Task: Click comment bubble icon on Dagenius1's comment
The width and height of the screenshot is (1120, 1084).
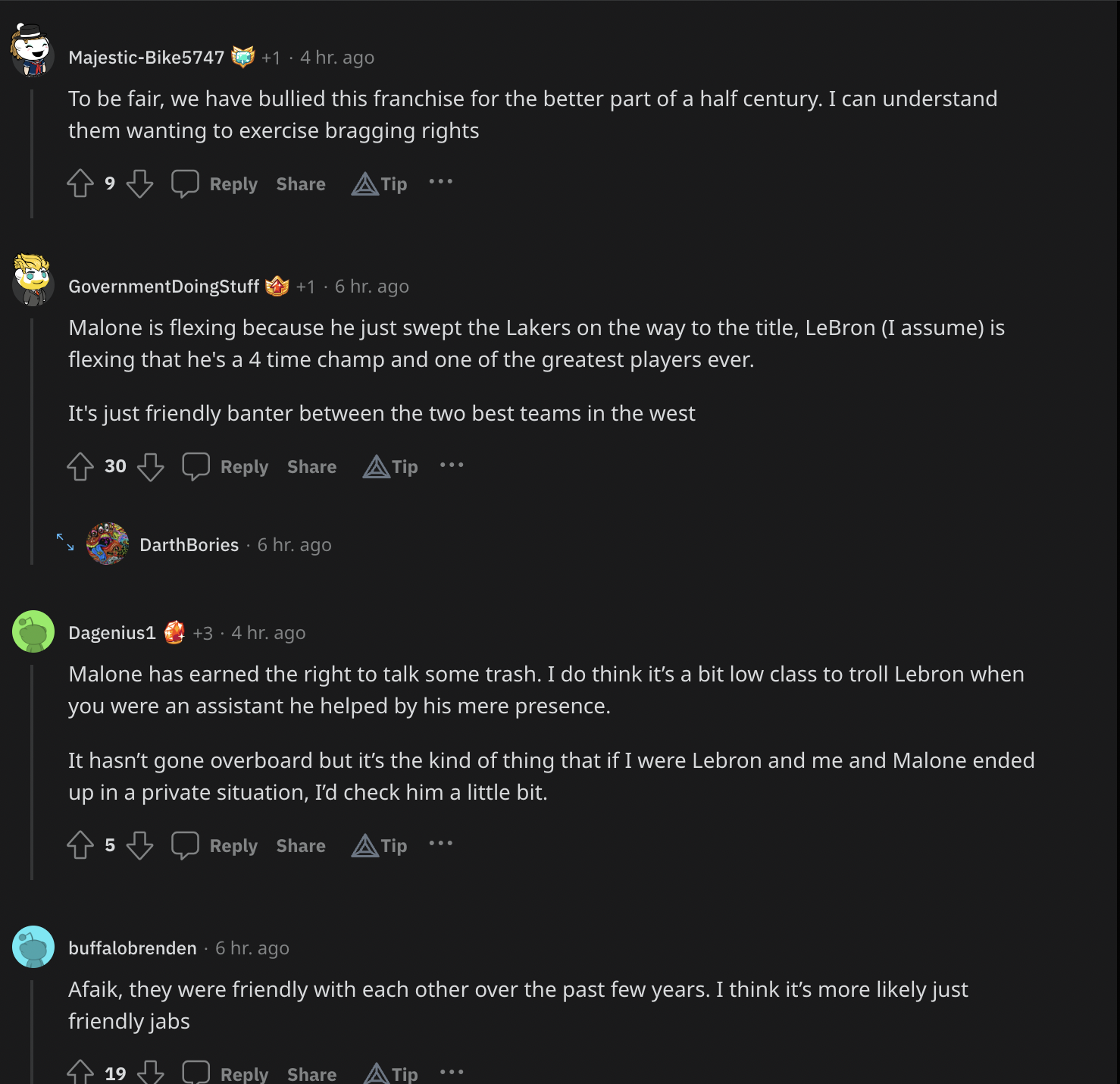Action: [185, 845]
